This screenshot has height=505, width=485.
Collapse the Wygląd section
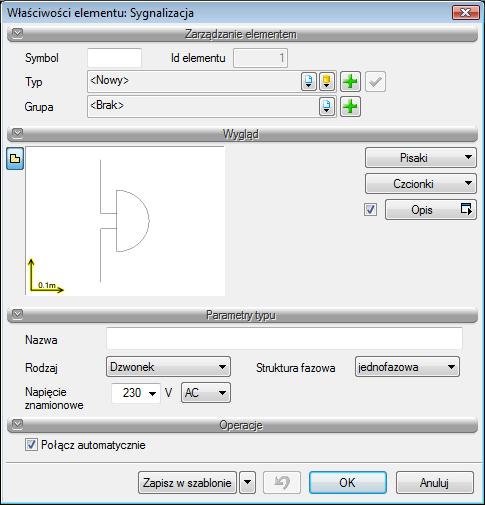click(x=17, y=133)
